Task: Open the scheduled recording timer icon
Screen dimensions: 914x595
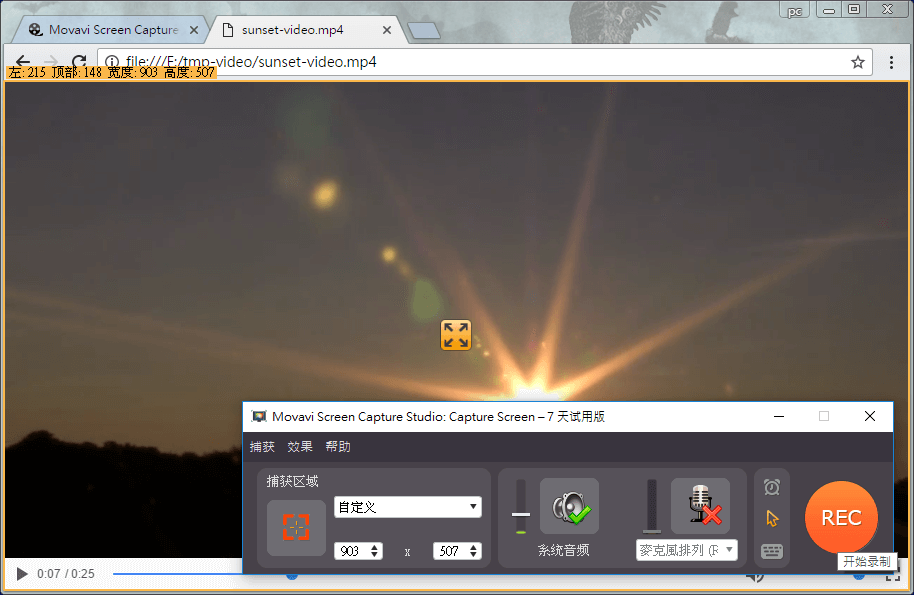Action: pyautogui.click(x=771, y=486)
